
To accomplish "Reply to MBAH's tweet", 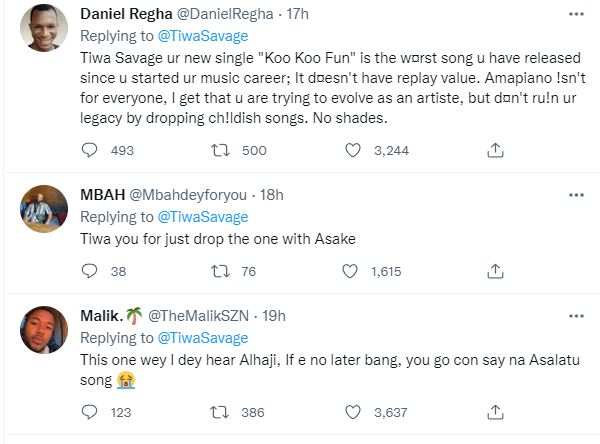I will [x=89, y=270].
